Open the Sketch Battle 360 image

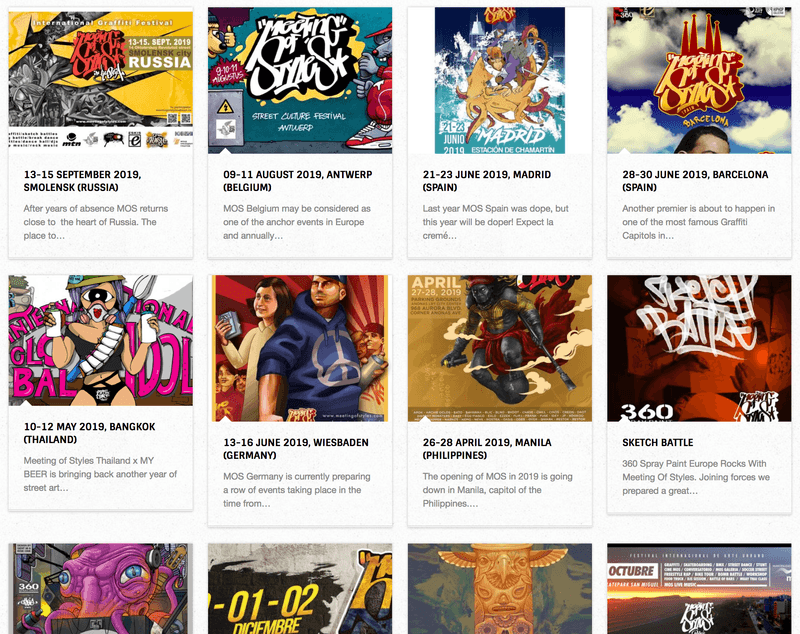tap(699, 348)
